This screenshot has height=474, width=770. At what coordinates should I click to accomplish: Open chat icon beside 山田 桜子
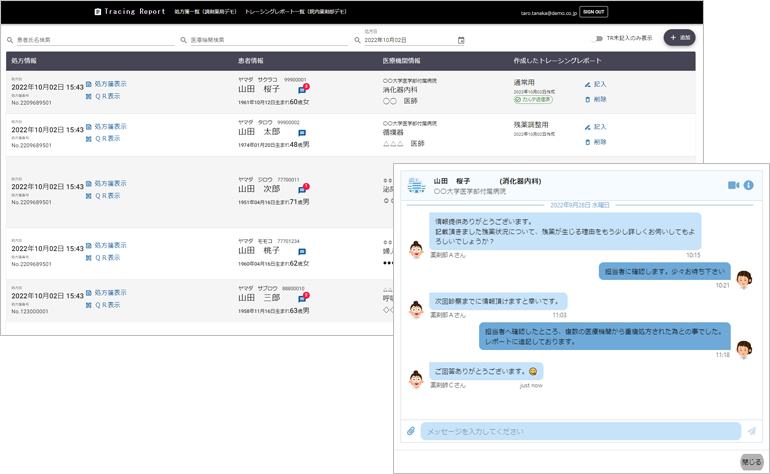(x=302, y=90)
